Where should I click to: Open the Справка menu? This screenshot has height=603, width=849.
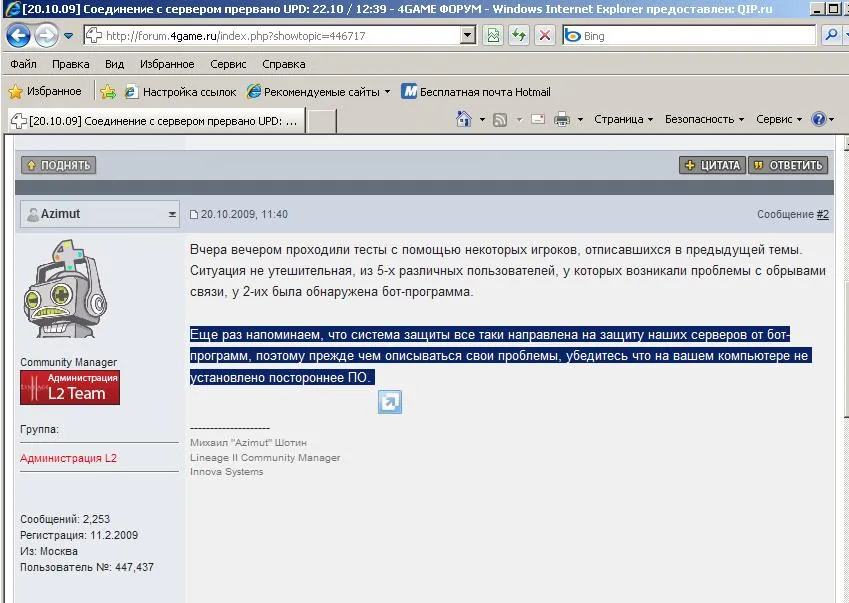click(x=283, y=64)
